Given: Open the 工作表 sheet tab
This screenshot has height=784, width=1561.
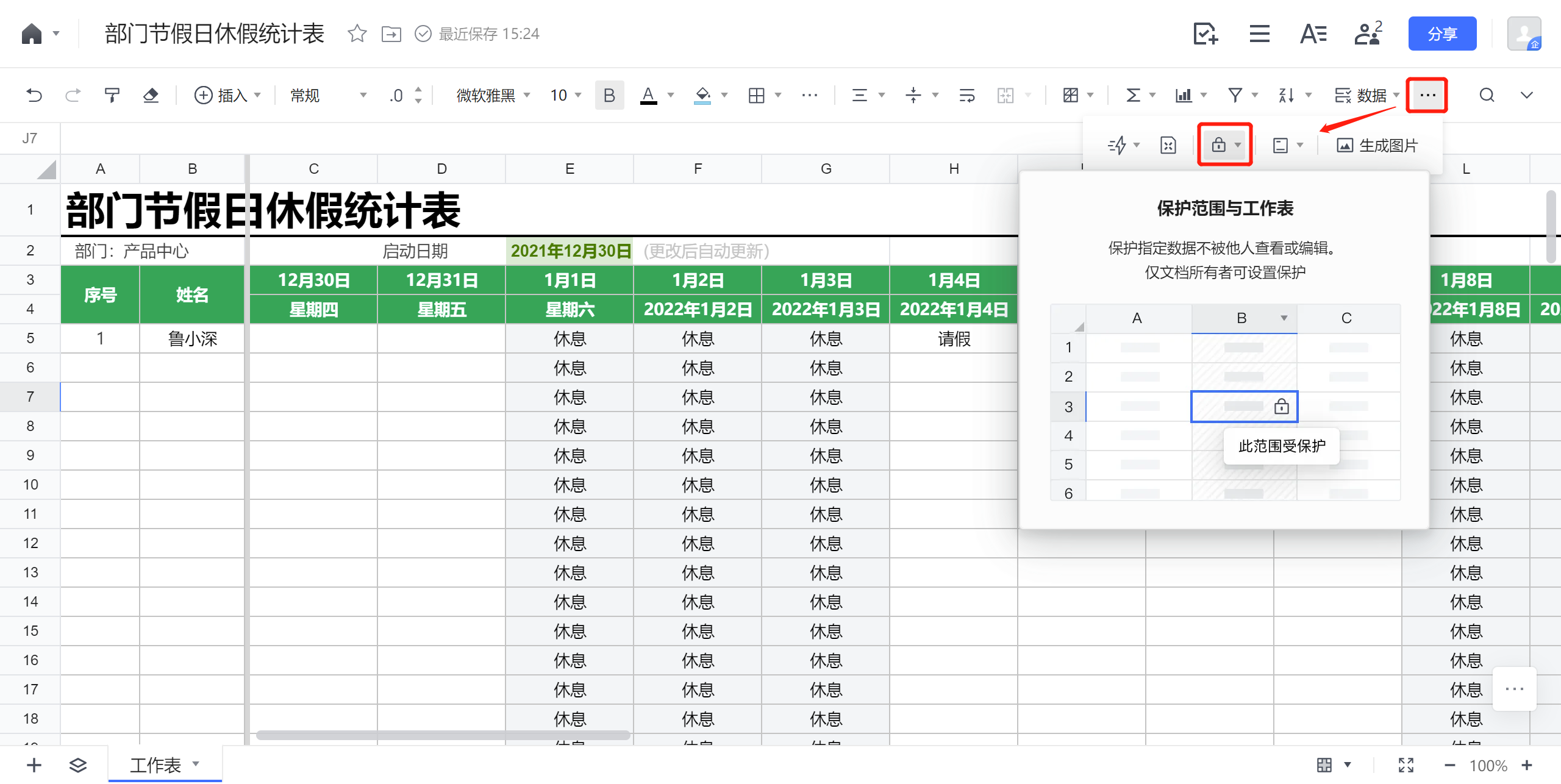Looking at the screenshot, I should click(156, 764).
